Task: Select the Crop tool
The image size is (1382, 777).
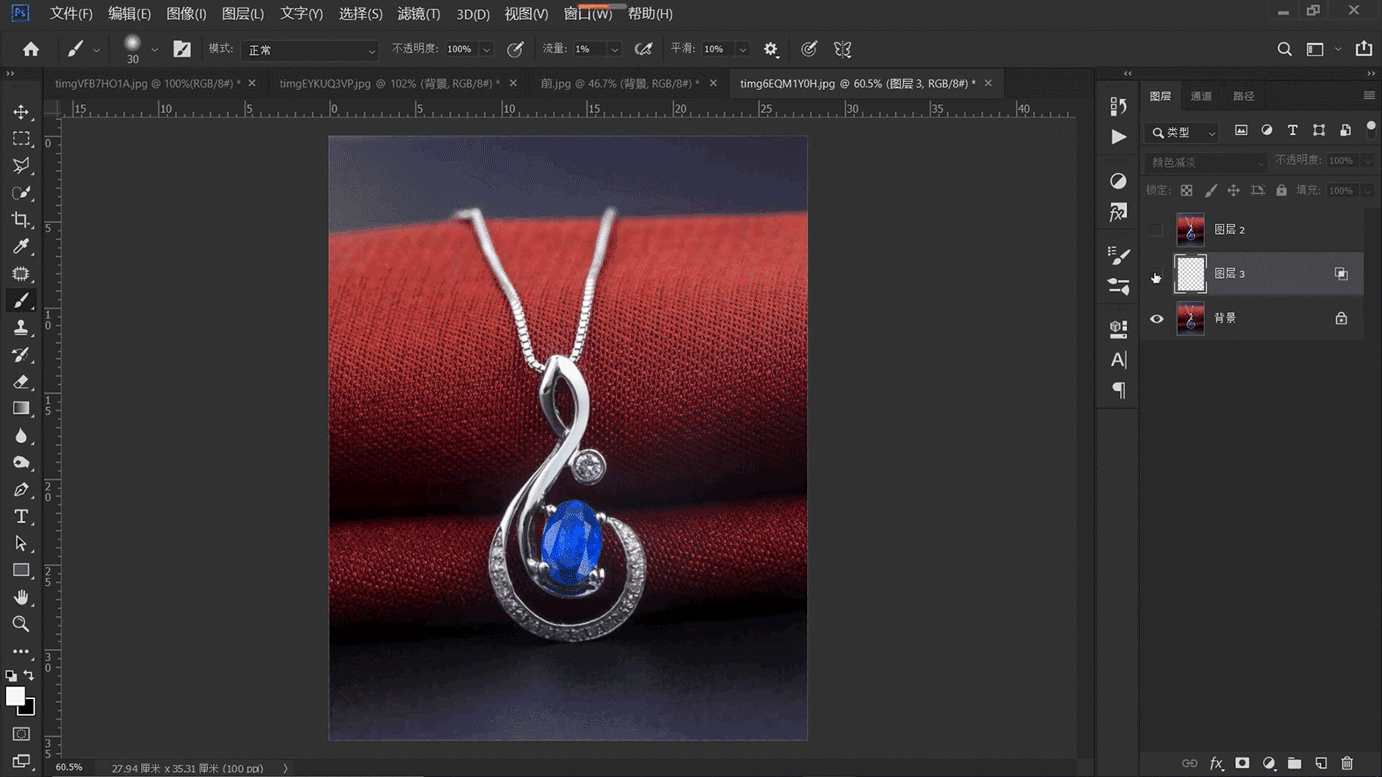Action: pos(21,220)
